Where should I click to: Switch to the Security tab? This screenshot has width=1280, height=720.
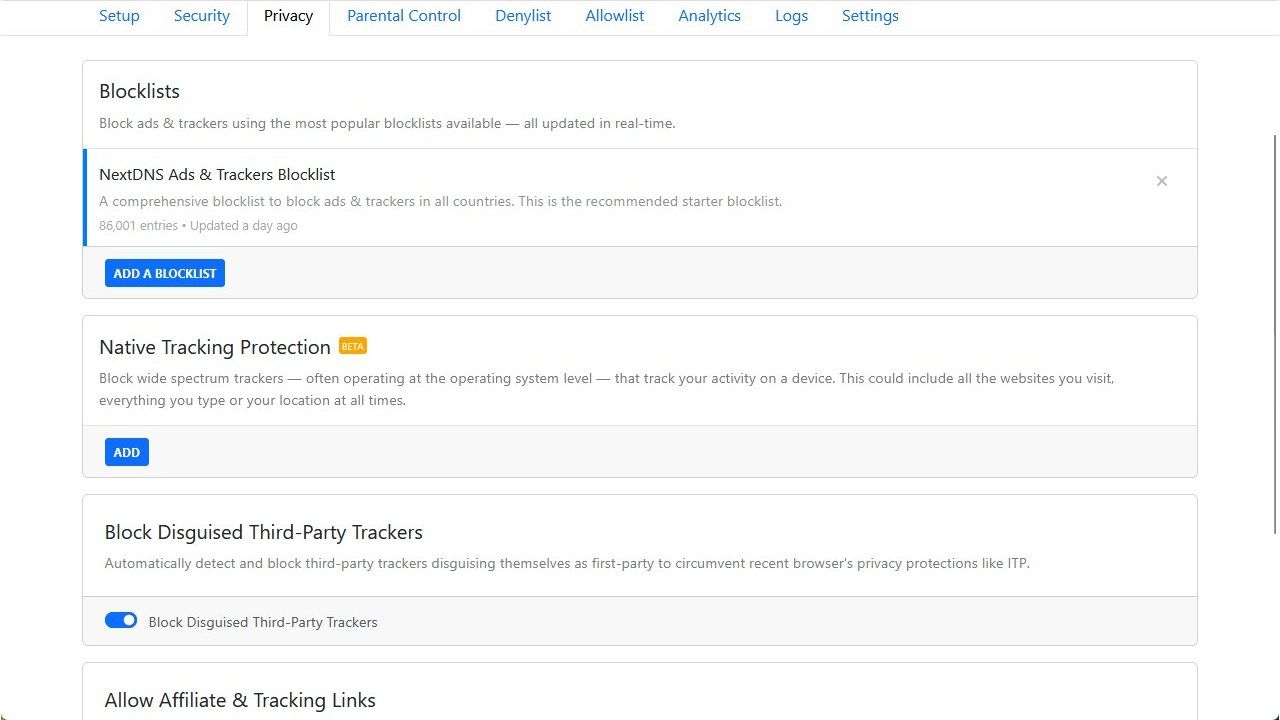coord(202,16)
